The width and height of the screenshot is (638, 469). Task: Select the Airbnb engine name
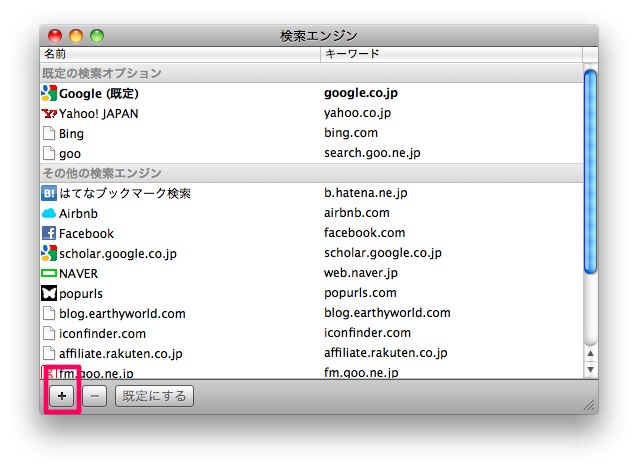pos(78,213)
